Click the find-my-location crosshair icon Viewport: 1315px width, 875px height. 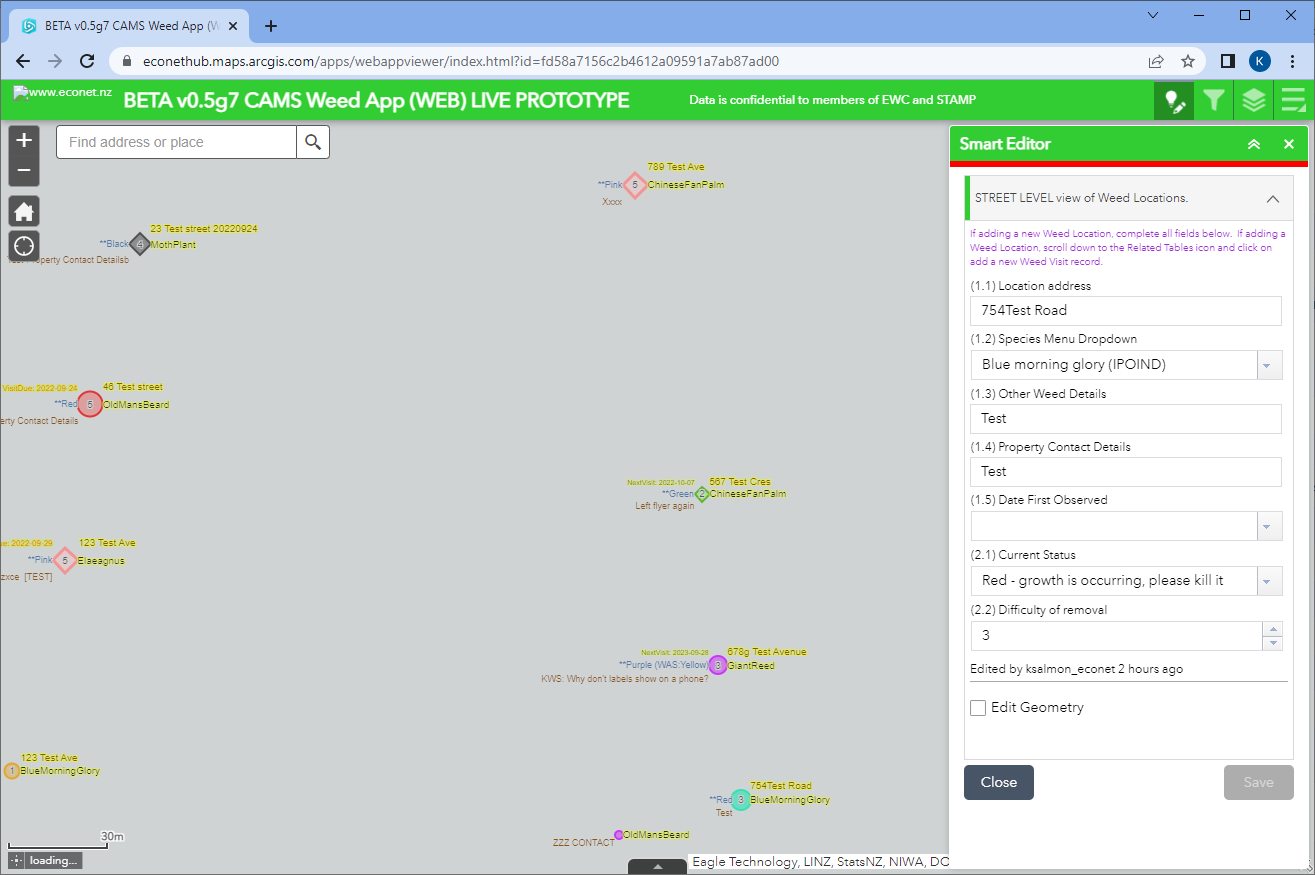pyautogui.click(x=23, y=246)
